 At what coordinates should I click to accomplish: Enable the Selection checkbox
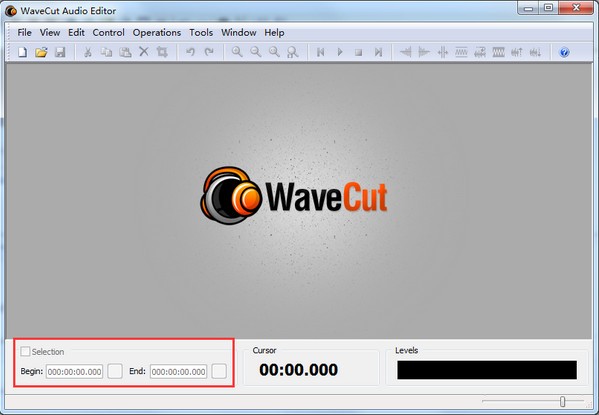click(x=25, y=351)
